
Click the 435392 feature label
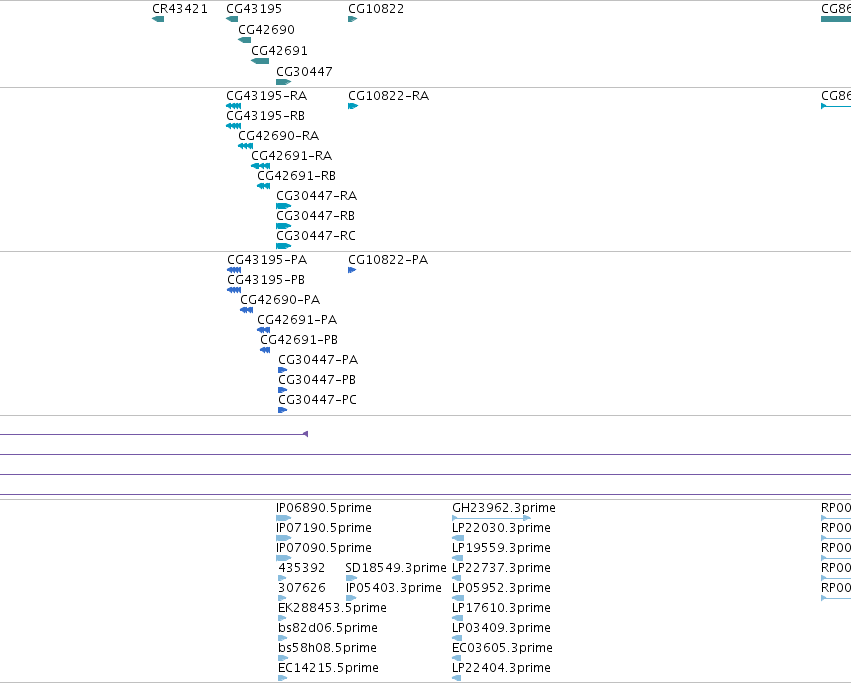[302, 568]
